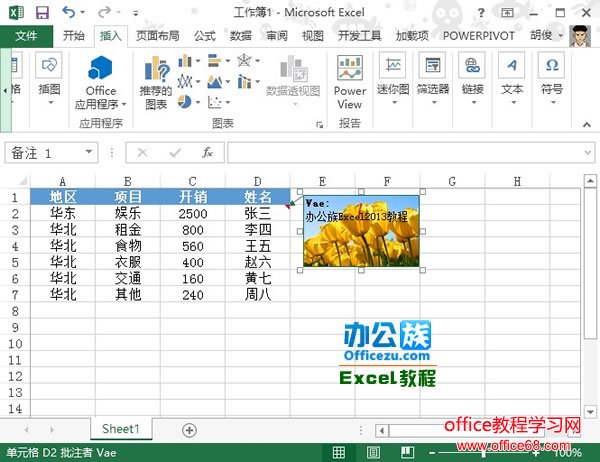Open 链接 hyperlink button
Viewport: 600px width, 462px height.
473,79
